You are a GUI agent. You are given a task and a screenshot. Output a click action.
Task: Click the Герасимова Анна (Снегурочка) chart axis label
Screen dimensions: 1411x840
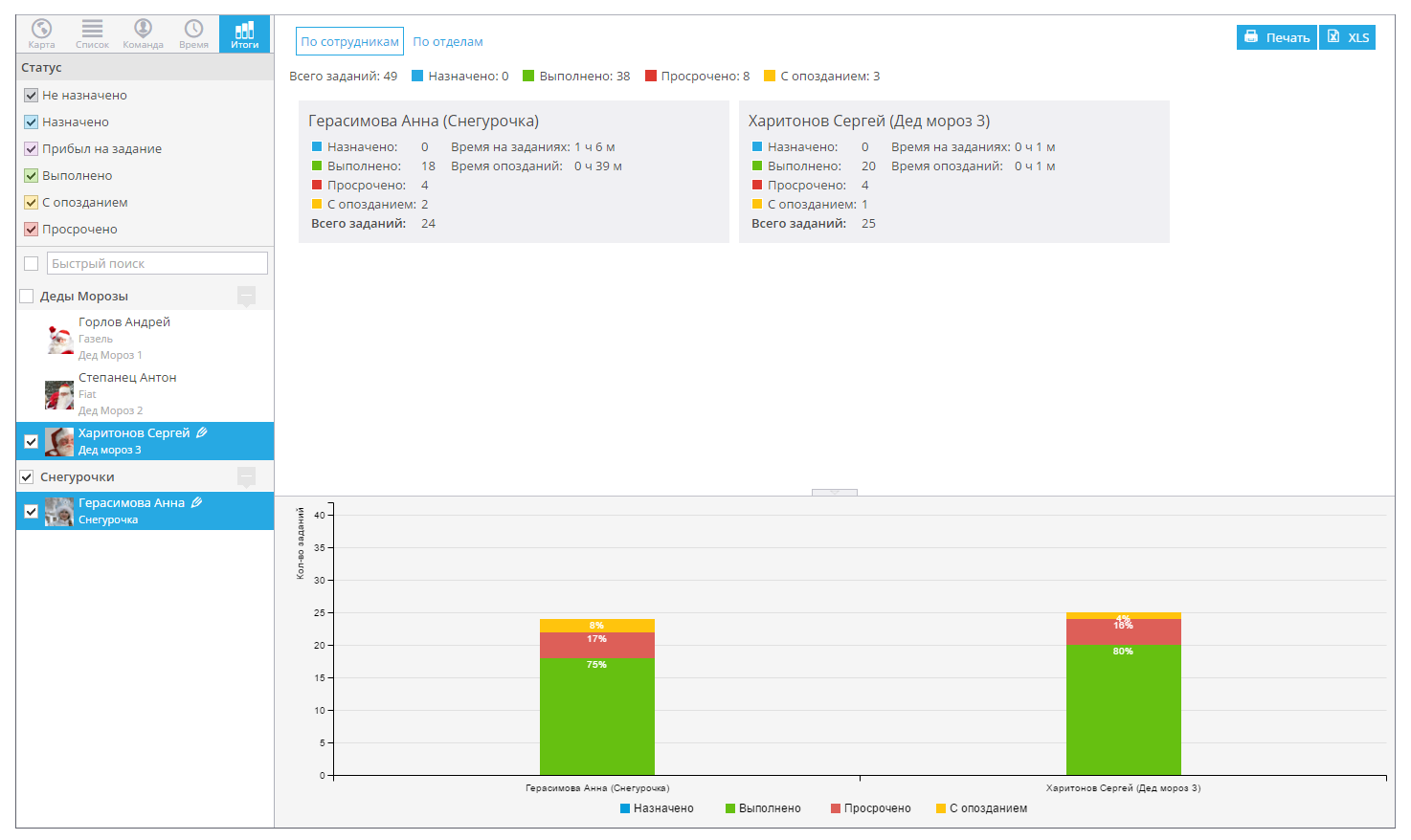597,788
